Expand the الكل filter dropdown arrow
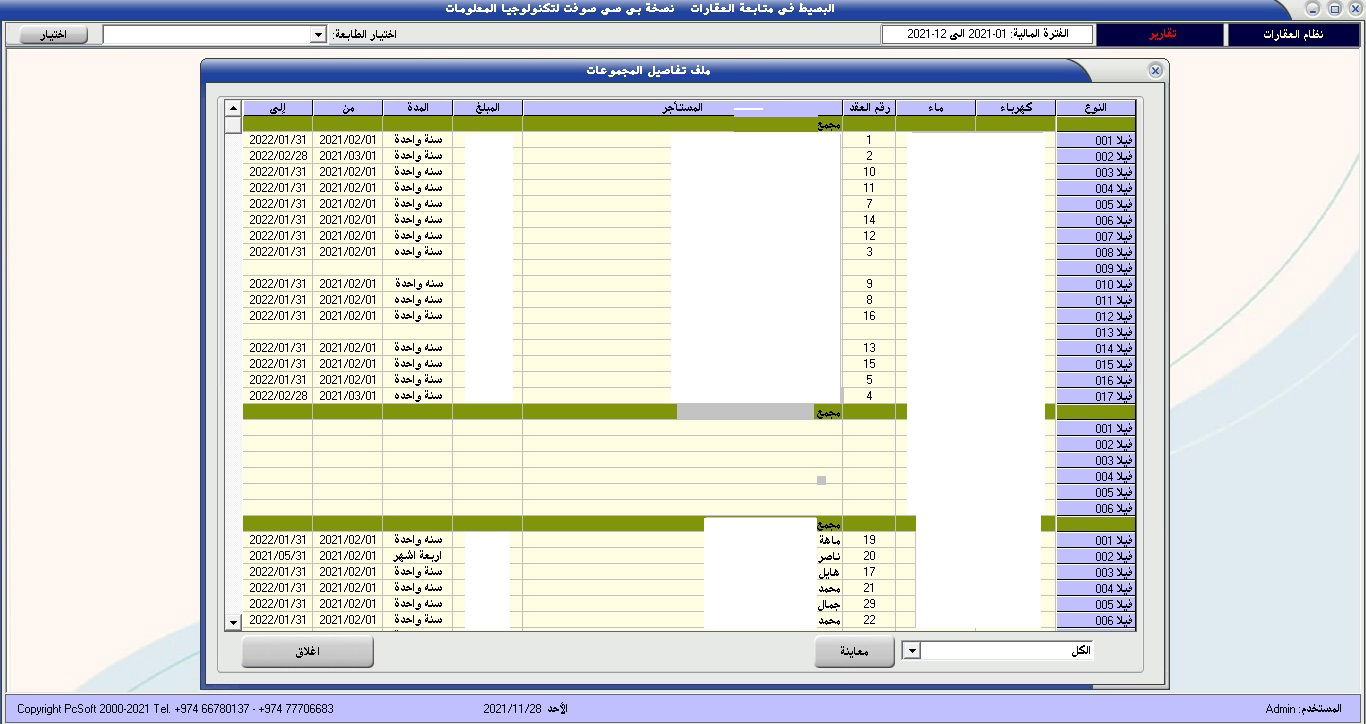The height and width of the screenshot is (724, 1366). pos(911,651)
